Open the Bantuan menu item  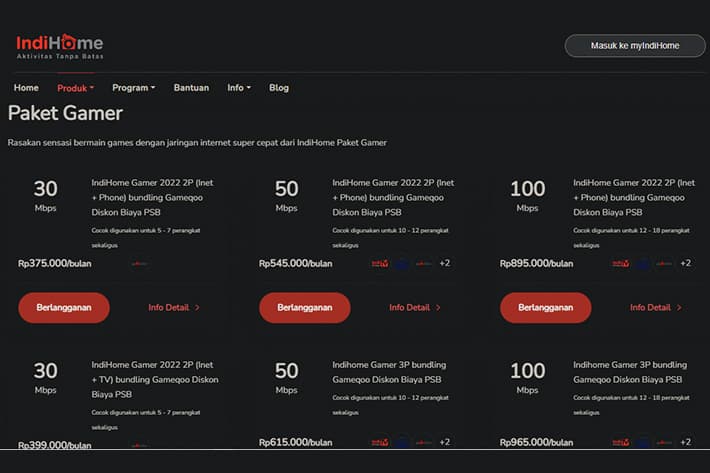coord(192,88)
